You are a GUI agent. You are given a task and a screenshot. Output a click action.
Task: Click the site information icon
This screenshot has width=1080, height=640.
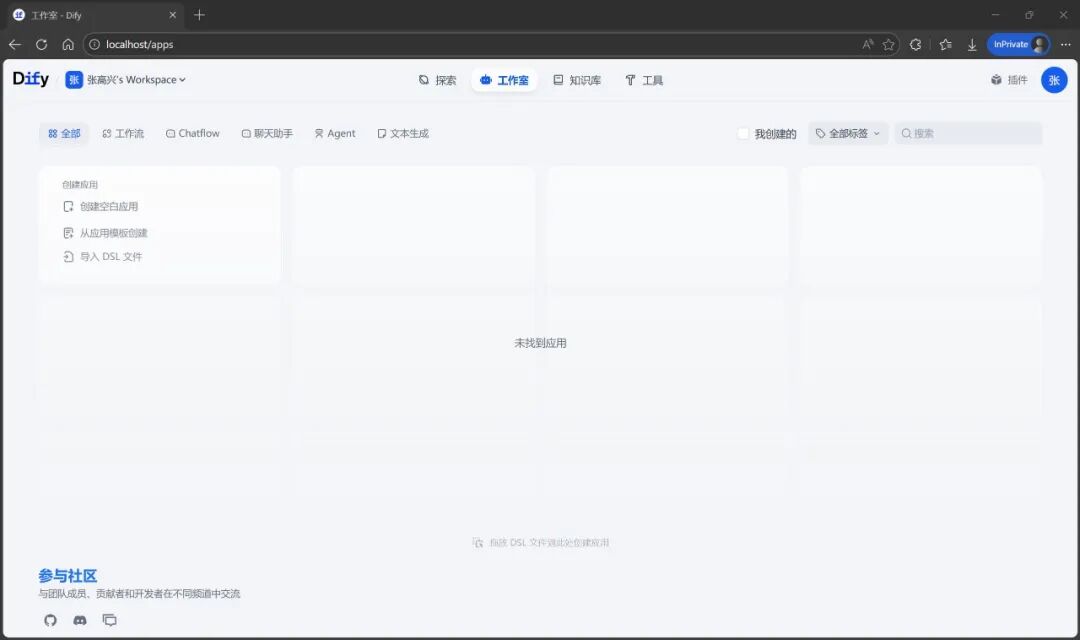click(94, 45)
